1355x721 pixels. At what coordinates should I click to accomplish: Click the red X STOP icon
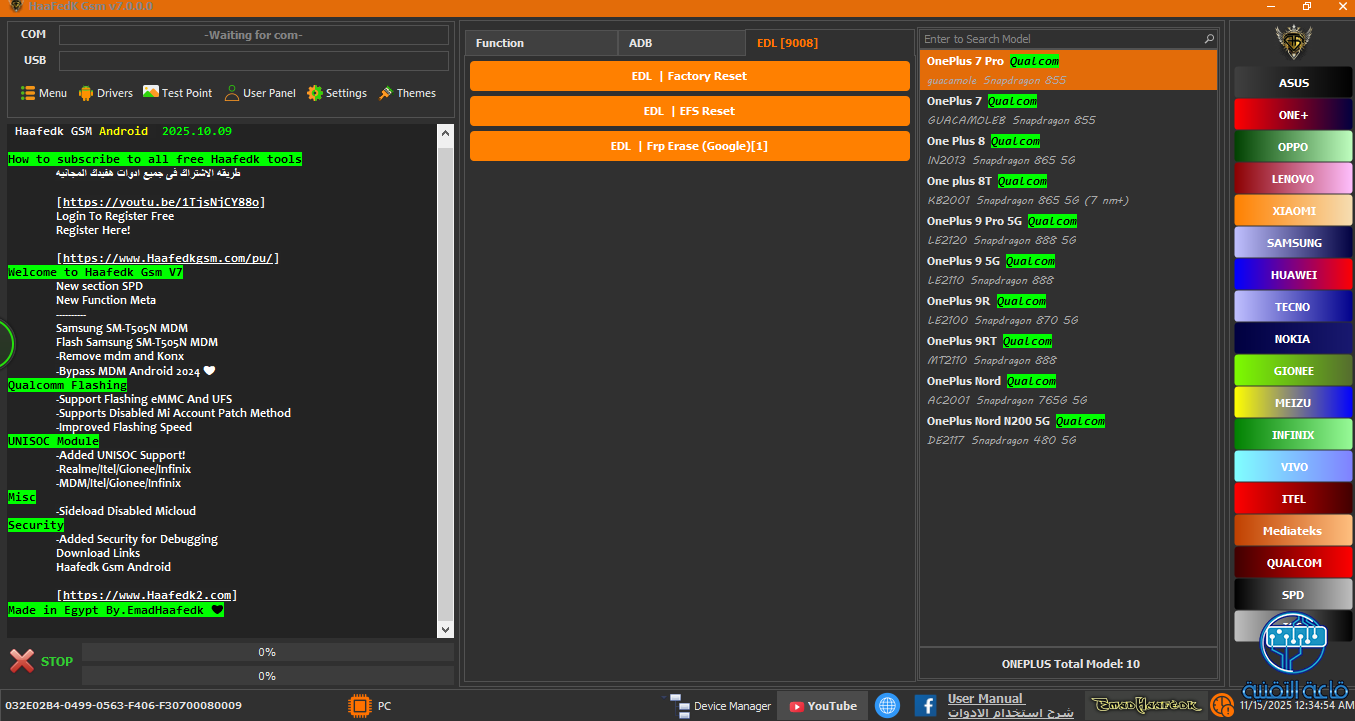click(x=22, y=661)
